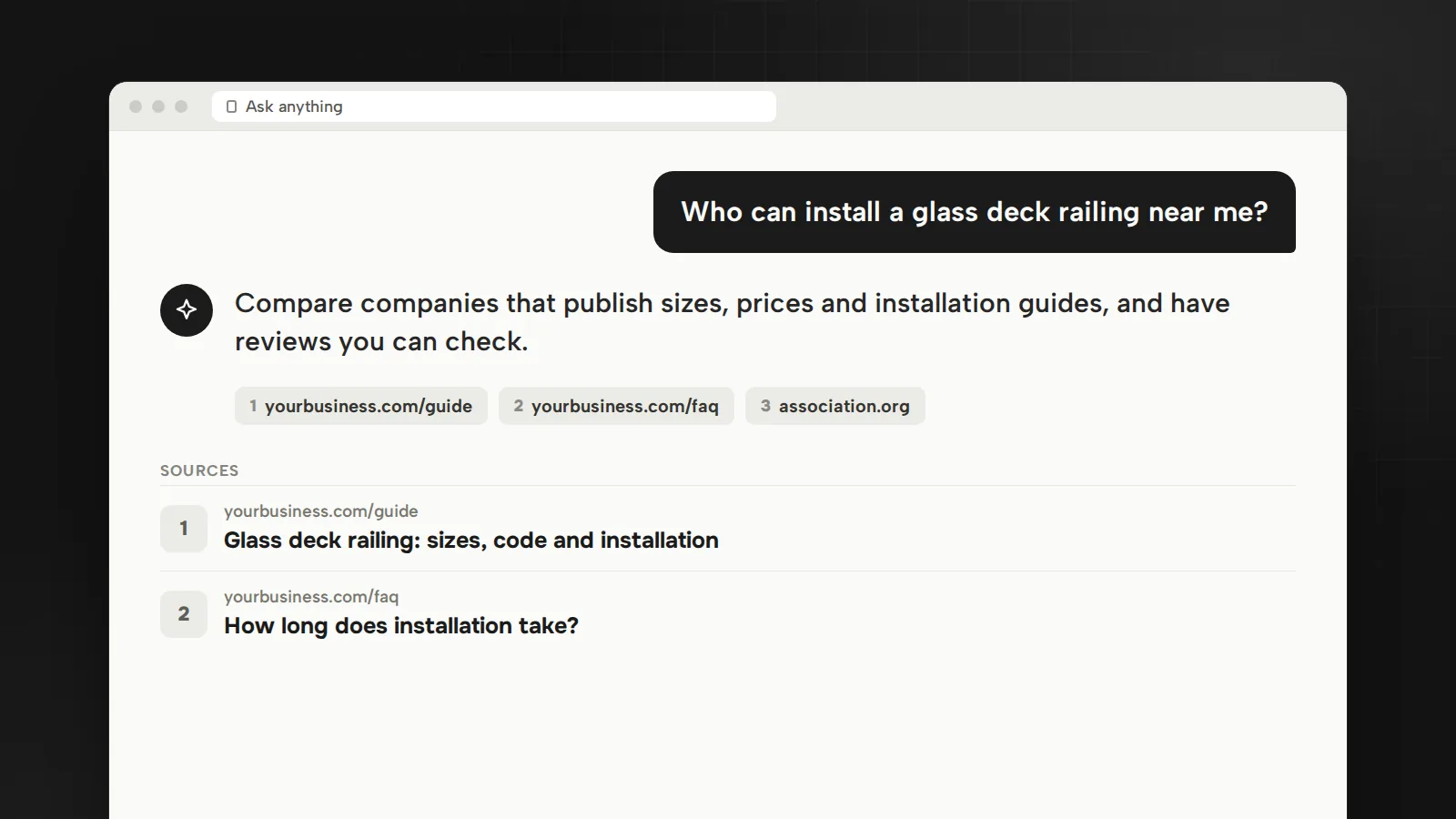This screenshot has height=819, width=1456.
Task: Focus the 'Ask anything' address field
Action: click(494, 106)
